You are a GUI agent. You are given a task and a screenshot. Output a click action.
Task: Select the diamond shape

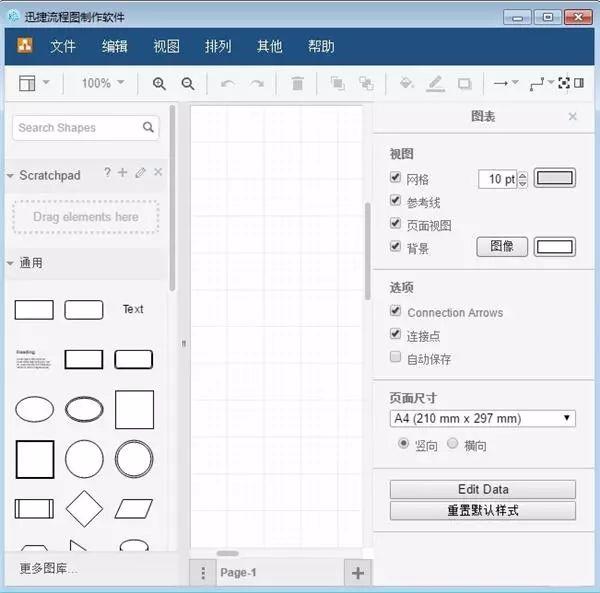(x=84, y=509)
